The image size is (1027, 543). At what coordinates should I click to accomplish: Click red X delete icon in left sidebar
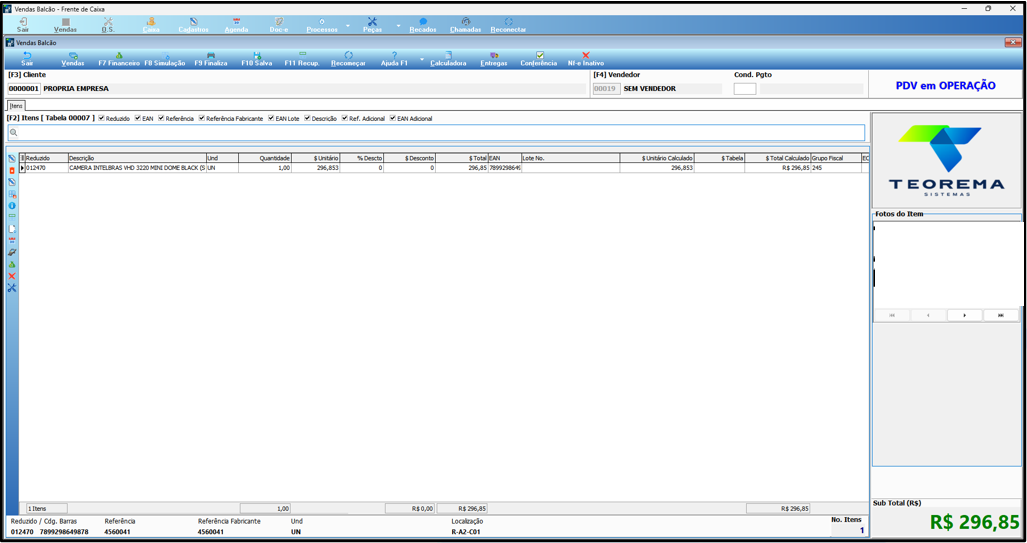click(12, 276)
